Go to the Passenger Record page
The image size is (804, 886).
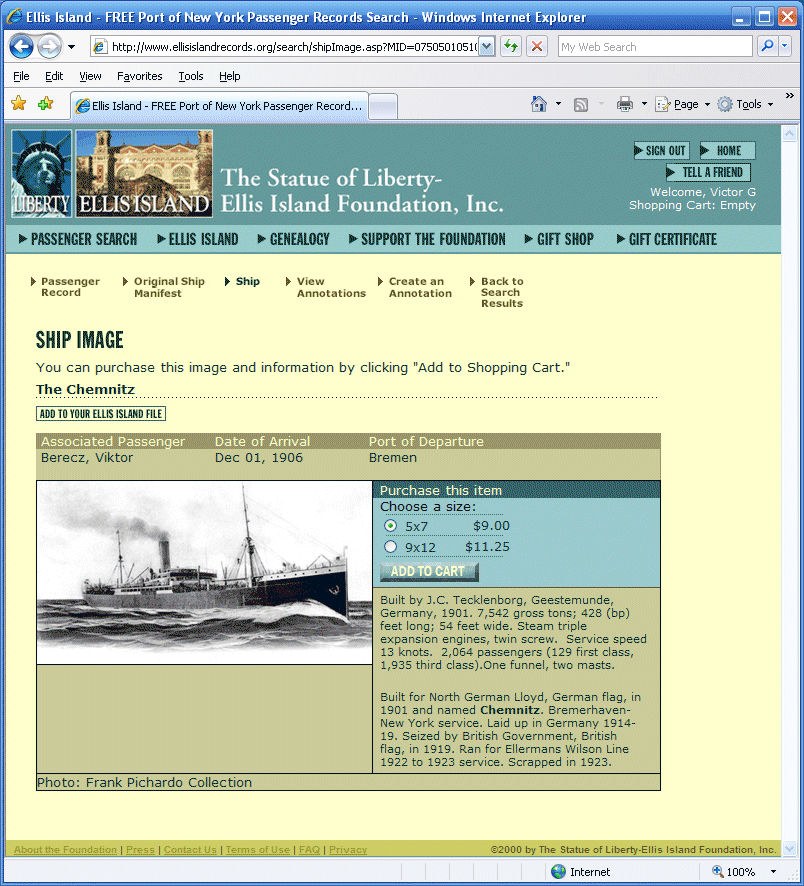[69, 287]
